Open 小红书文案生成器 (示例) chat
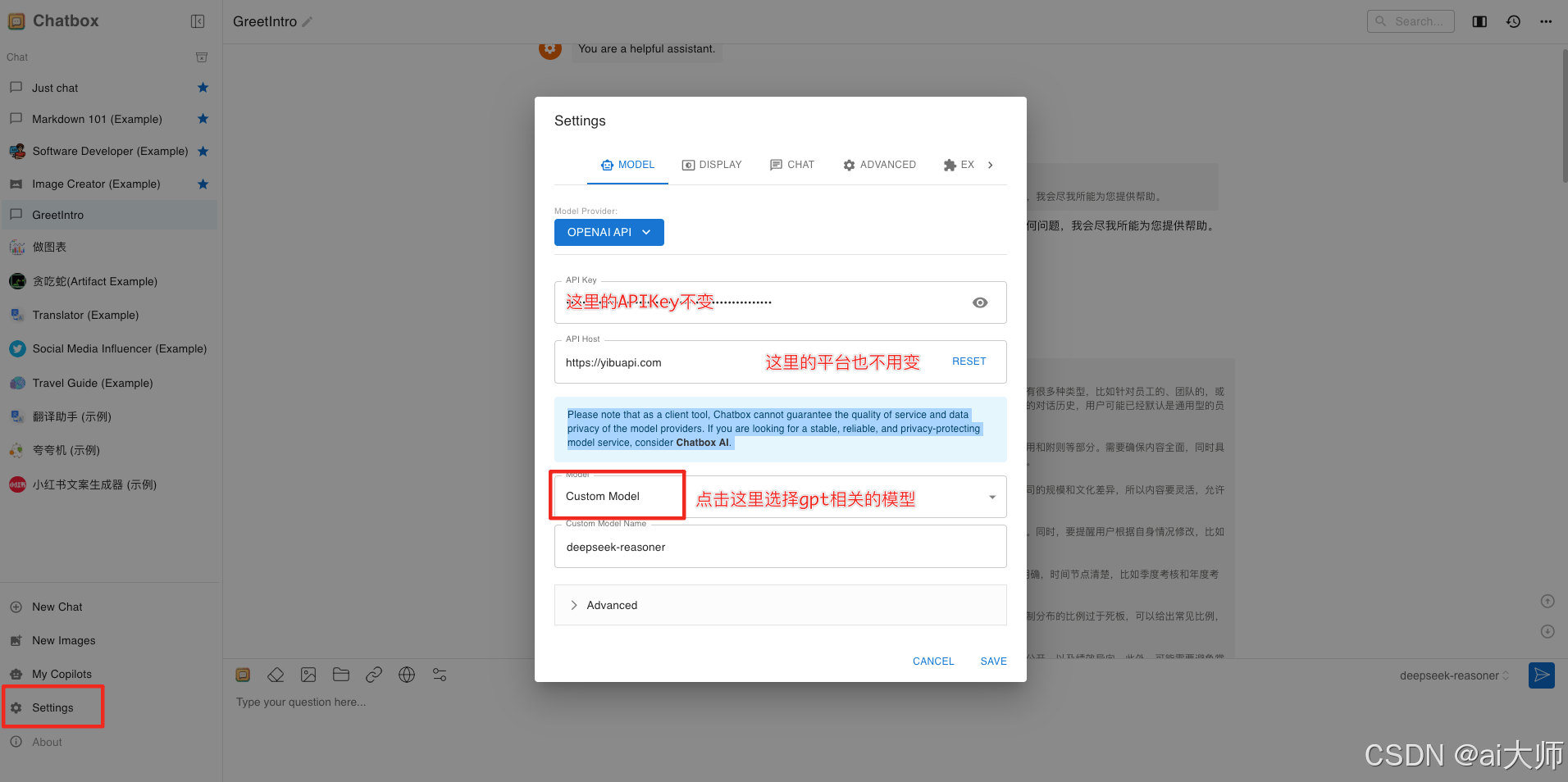The width and height of the screenshot is (1568, 782). tap(109, 484)
